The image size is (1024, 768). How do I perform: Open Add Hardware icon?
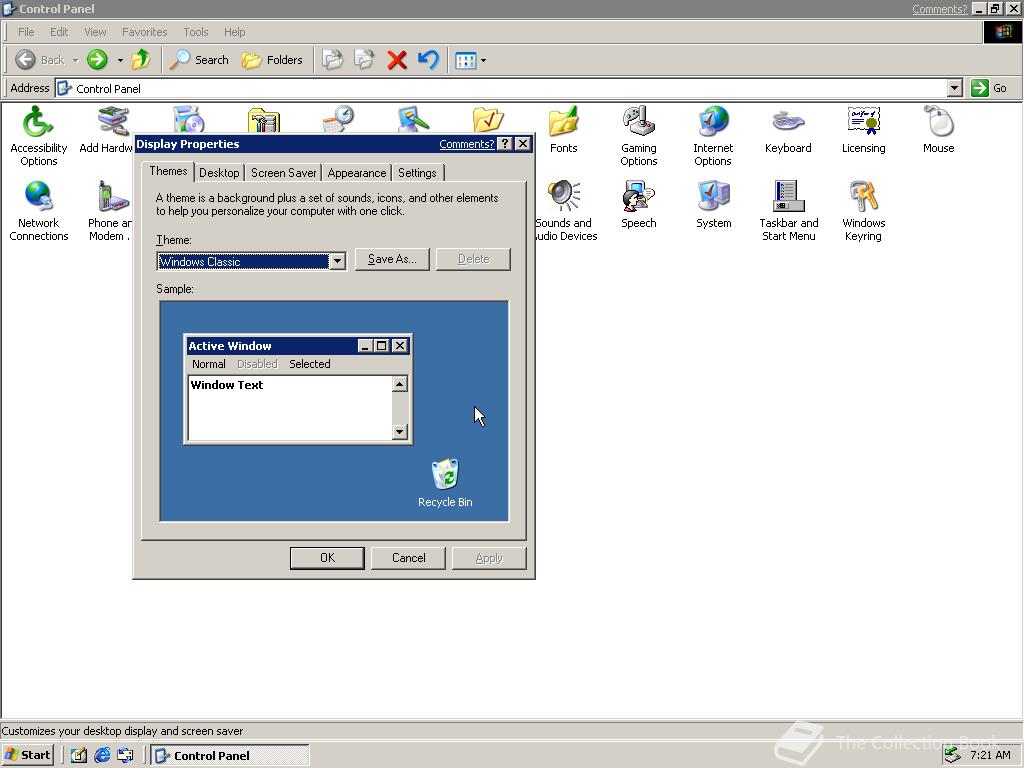coord(107,130)
